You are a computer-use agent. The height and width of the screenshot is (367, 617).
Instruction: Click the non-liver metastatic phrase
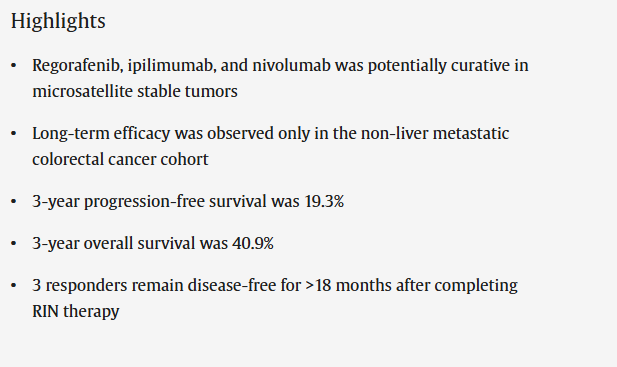435,133
